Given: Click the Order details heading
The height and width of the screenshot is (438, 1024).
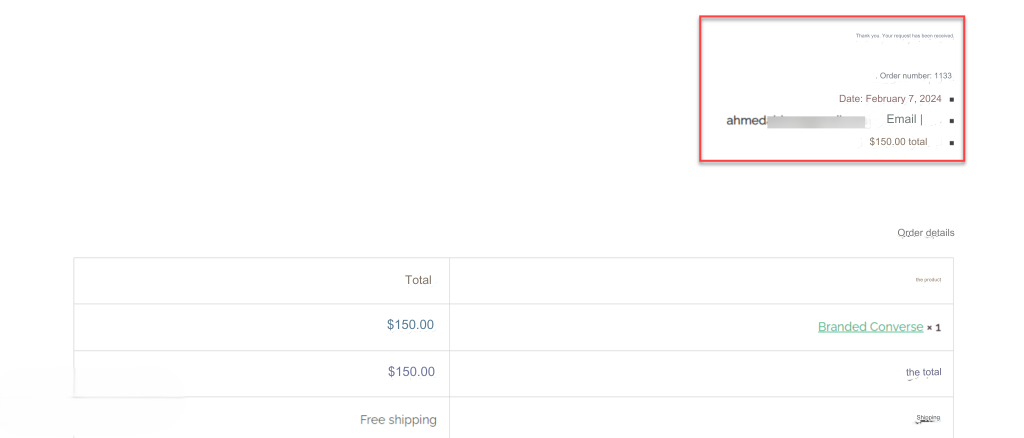Looking at the screenshot, I should (x=925, y=233).
